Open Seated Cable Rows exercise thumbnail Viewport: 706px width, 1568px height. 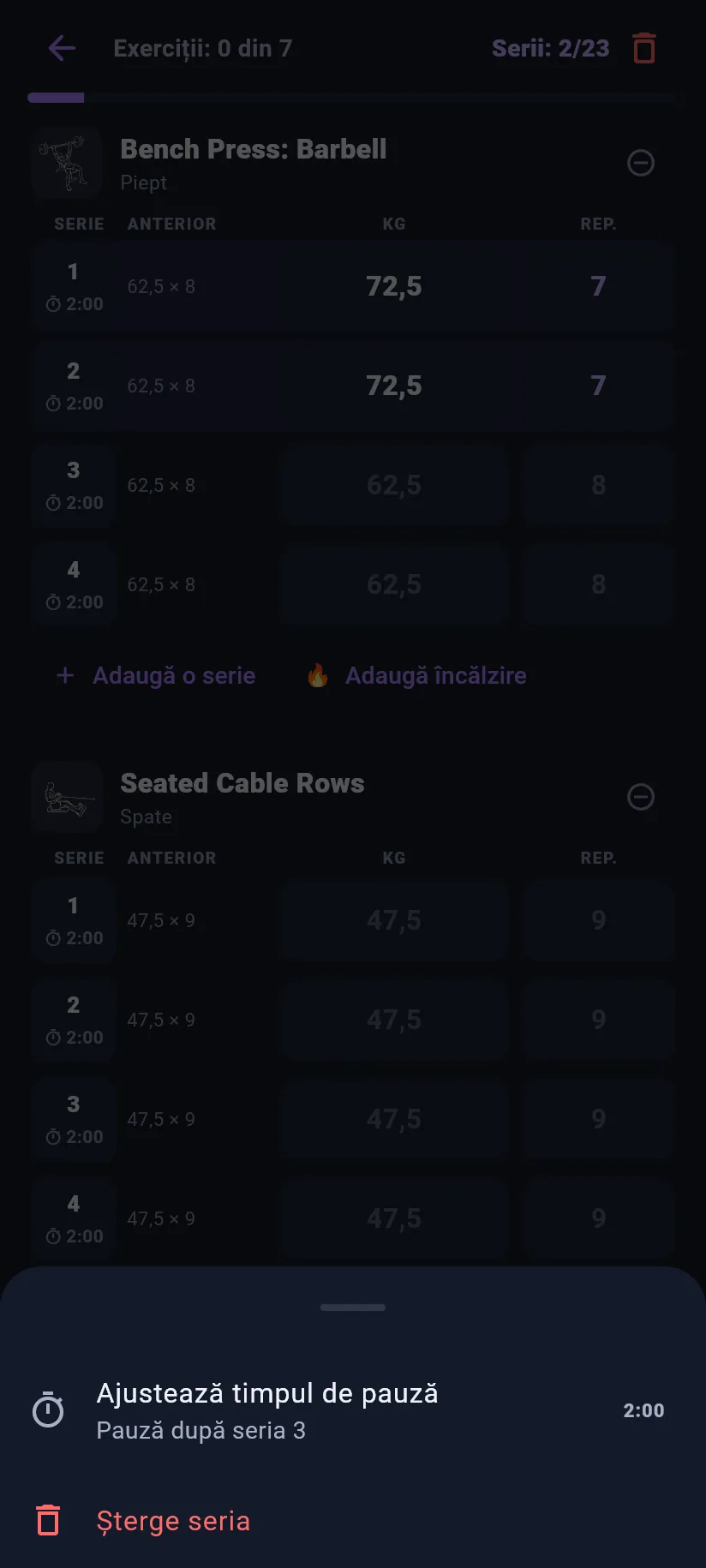point(67,797)
